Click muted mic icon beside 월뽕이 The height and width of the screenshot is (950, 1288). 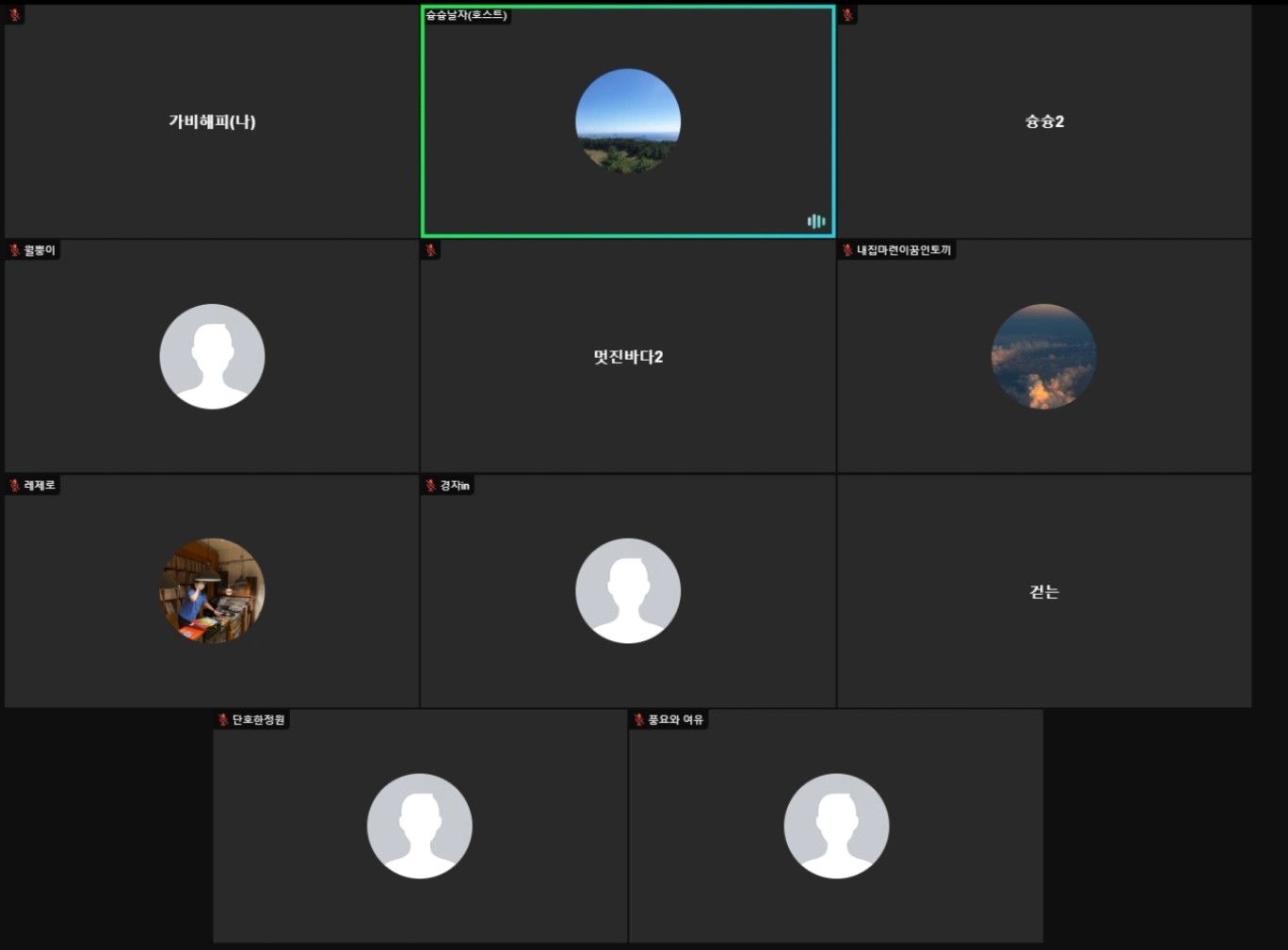point(15,250)
